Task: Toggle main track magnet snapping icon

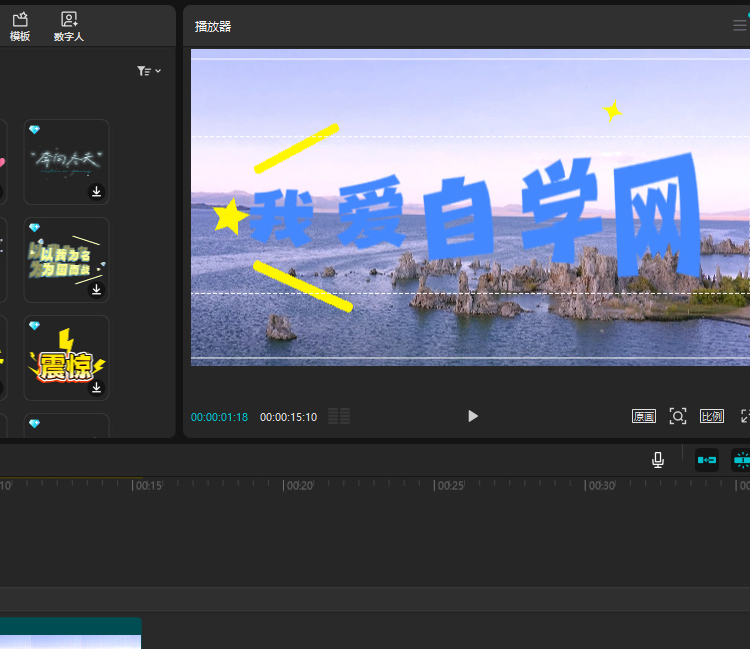Action: point(707,460)
